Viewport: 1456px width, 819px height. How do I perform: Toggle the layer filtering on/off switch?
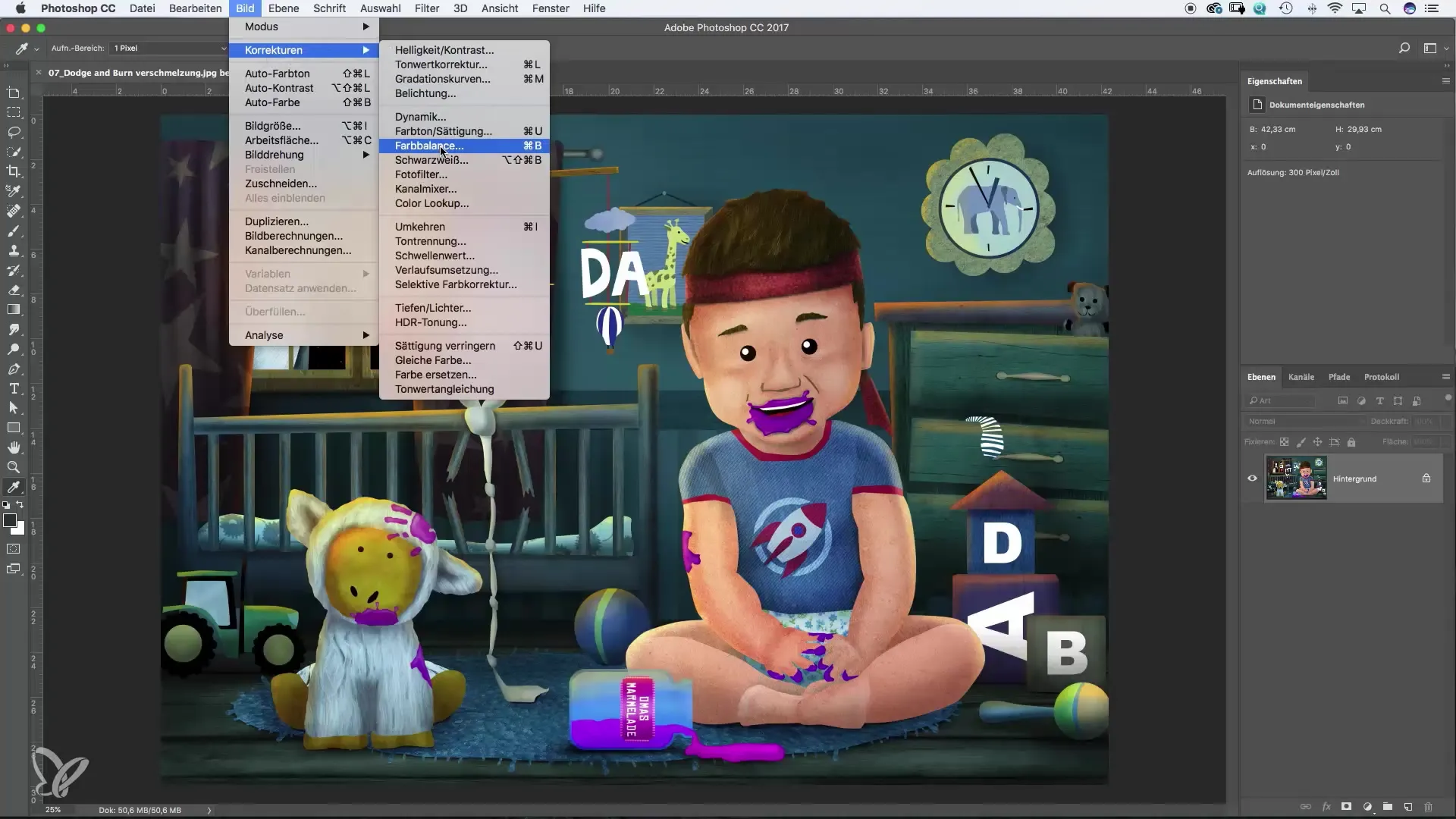coord(1448,398)
